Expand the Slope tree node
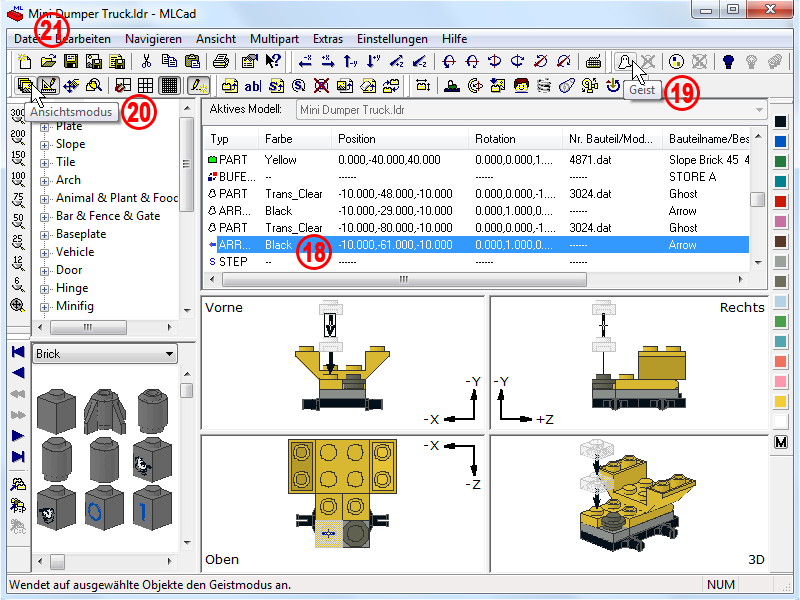The width and height of the screenshot is (800, 600). coord(44,145)
